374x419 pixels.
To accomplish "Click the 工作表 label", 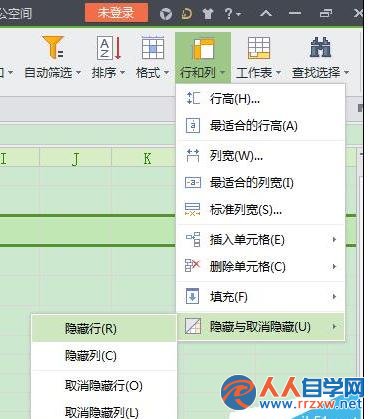I will pos(254,72).
